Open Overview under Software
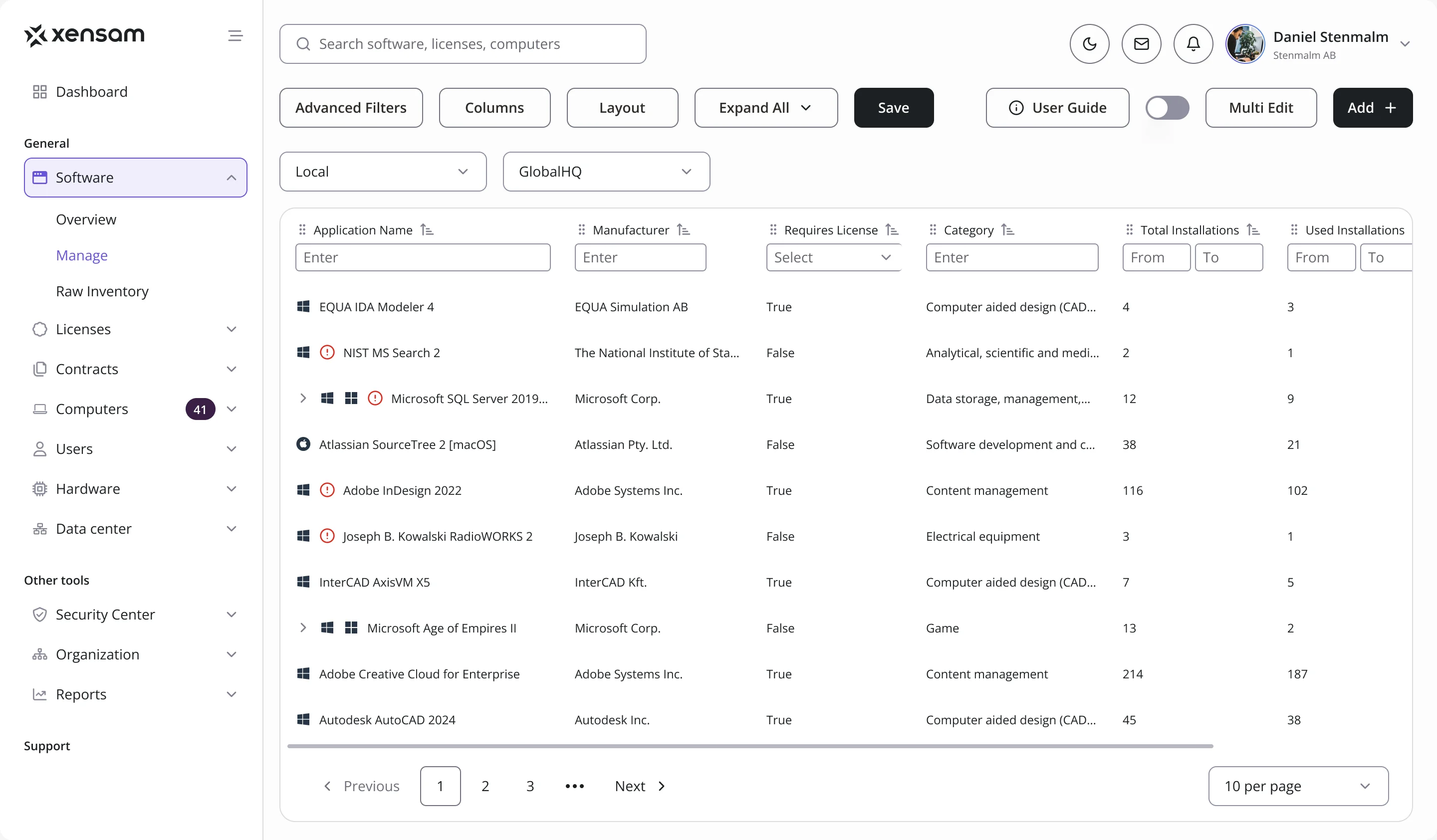1437x840 pixels. 86,219
